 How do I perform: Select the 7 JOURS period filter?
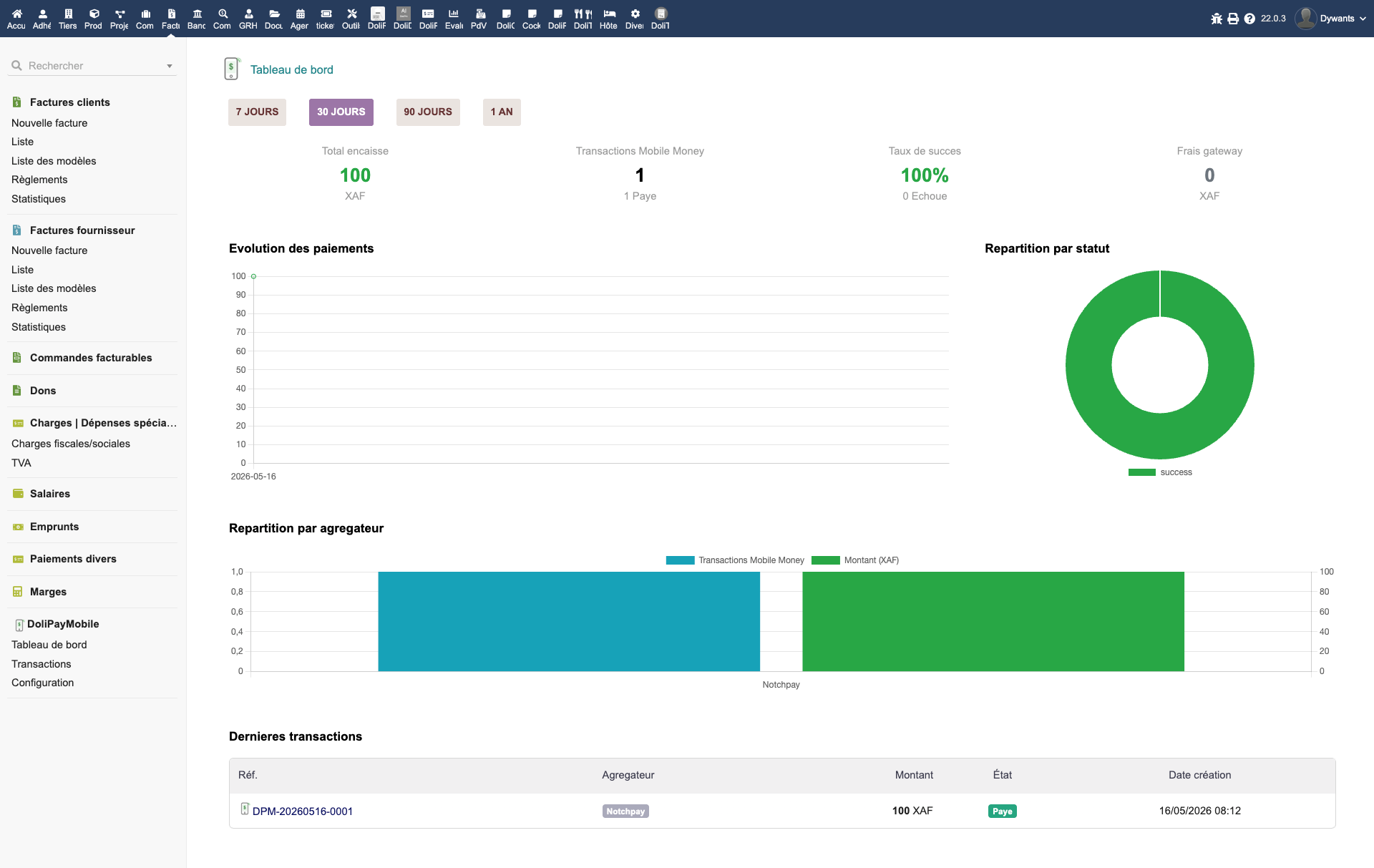pyautogui.click(x=257, y=112)
